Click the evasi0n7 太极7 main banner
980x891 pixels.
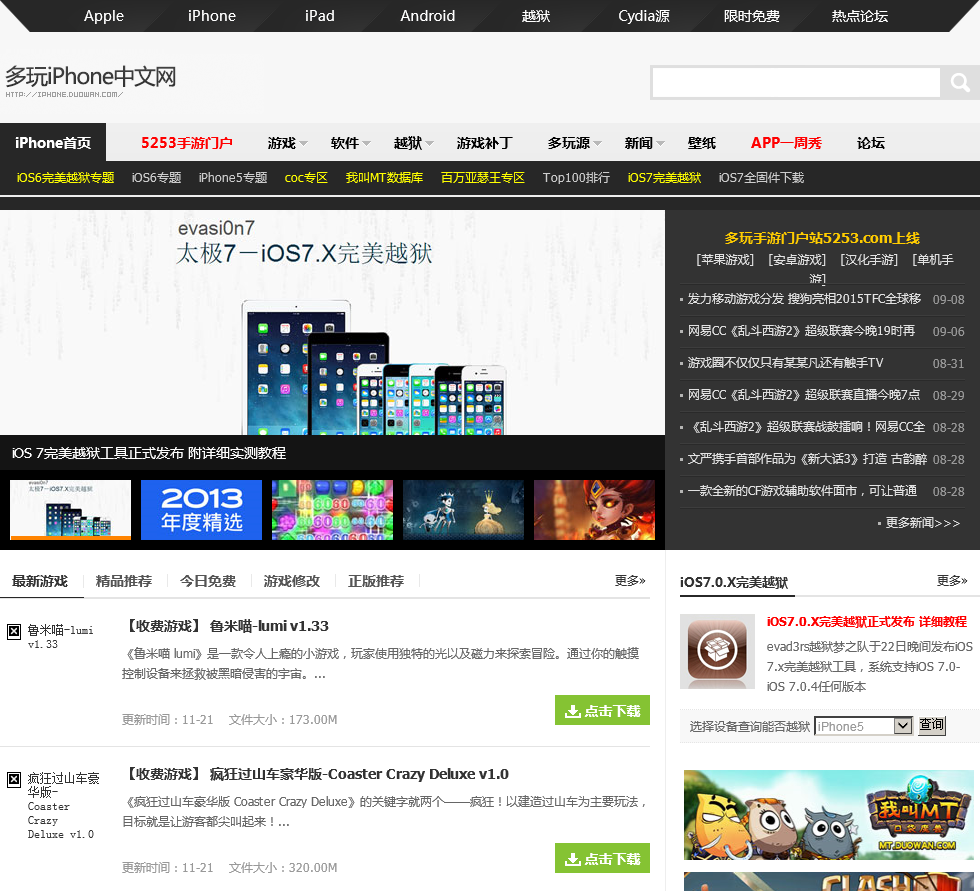[332, 322]
